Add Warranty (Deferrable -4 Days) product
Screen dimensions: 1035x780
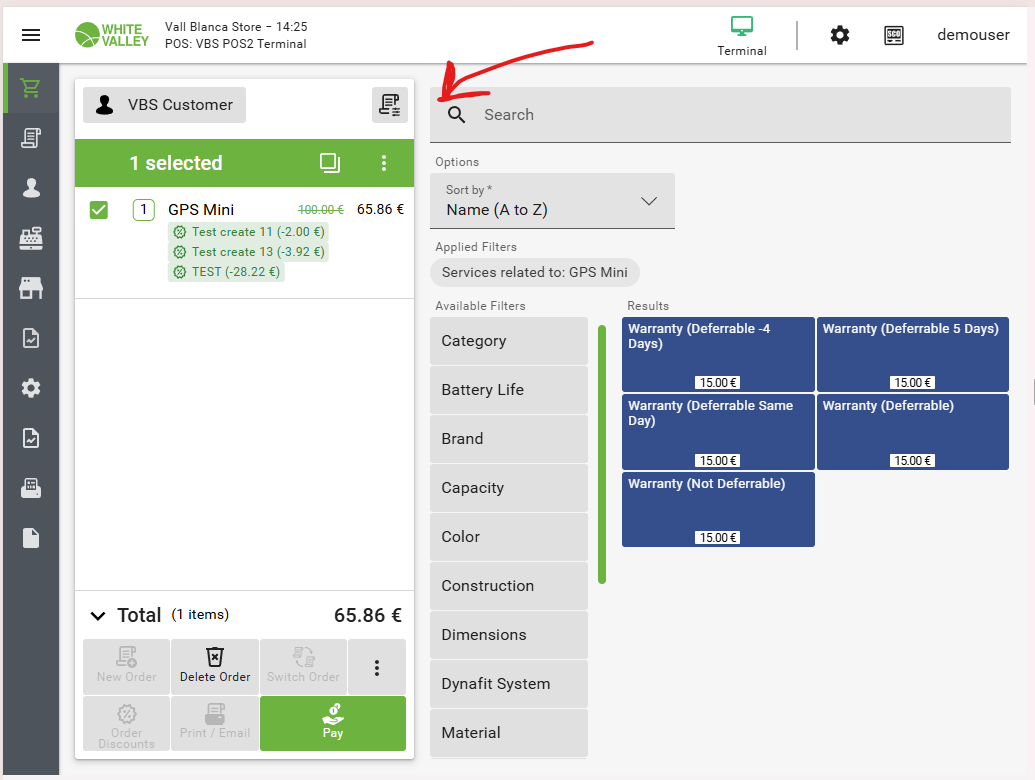tap(718, 354)
